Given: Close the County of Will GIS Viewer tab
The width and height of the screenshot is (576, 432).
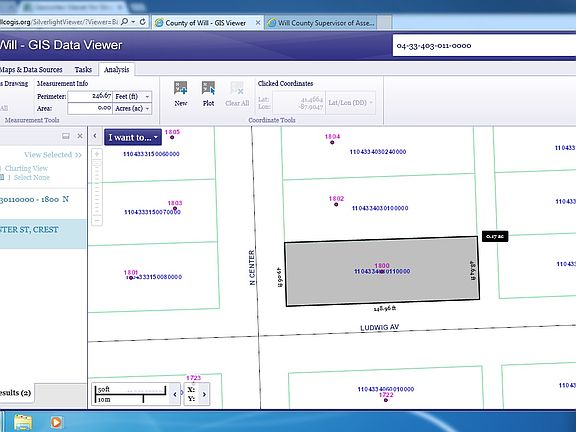Looking at the screenshot, I should 258,23.
